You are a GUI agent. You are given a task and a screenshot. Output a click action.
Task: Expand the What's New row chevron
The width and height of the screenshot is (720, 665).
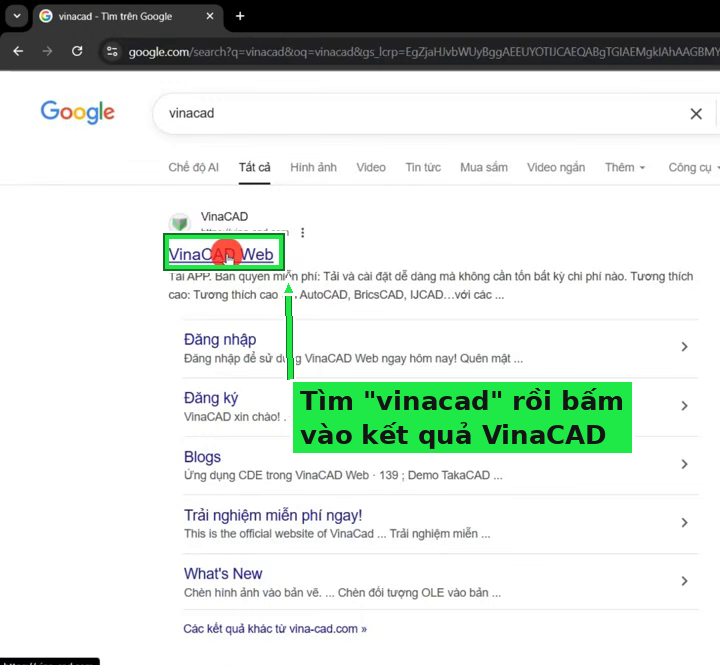(684, 581)
